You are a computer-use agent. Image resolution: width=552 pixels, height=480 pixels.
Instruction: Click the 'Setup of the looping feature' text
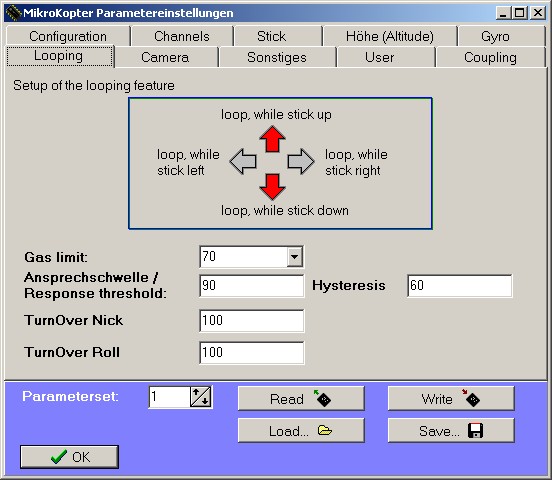click(x=94, y=86)
